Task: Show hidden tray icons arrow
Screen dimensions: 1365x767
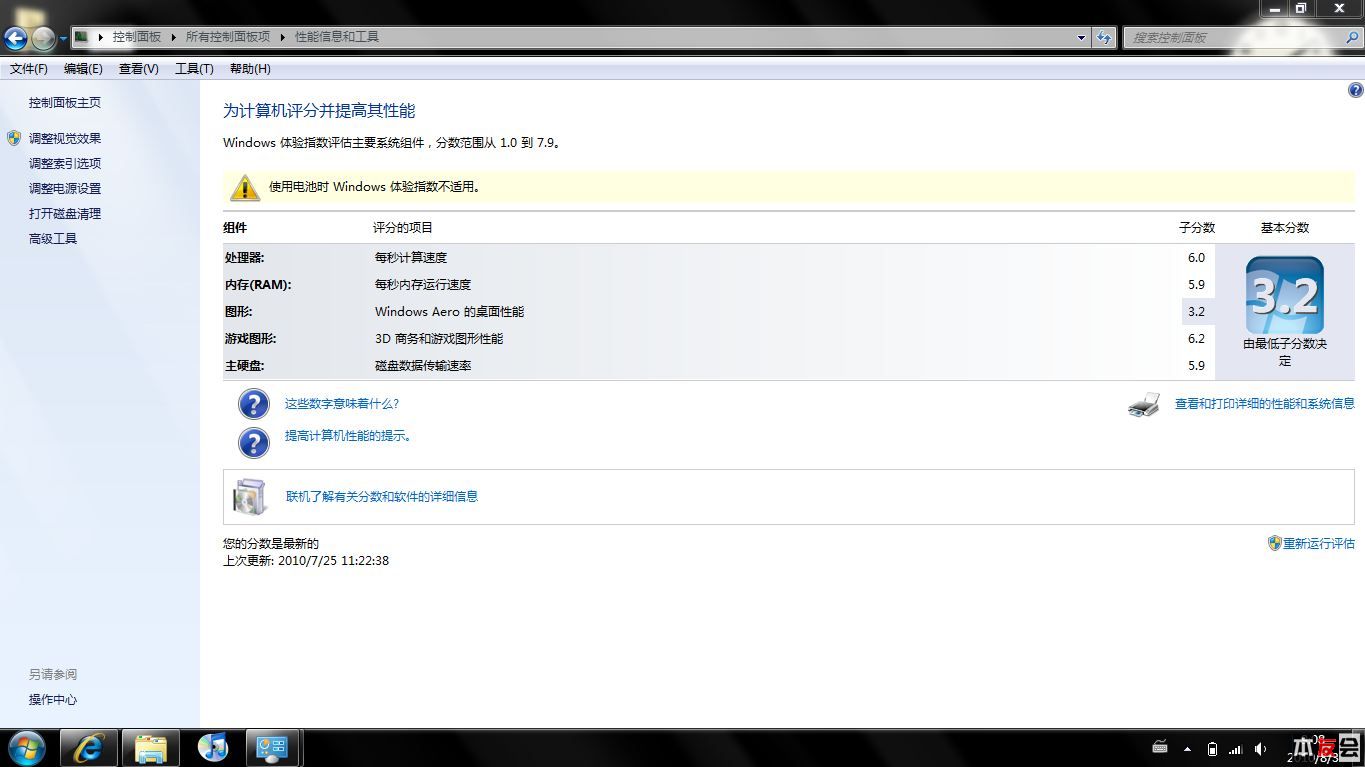Action: (1187, 749)
